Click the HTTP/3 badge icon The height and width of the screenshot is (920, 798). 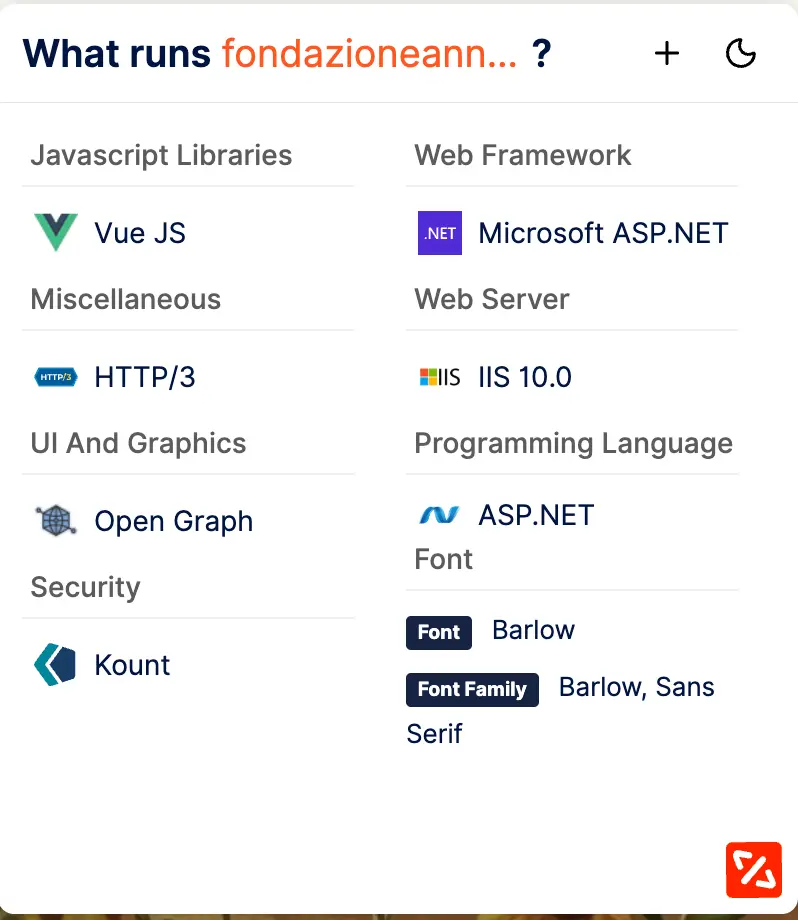tap(55, 377)
